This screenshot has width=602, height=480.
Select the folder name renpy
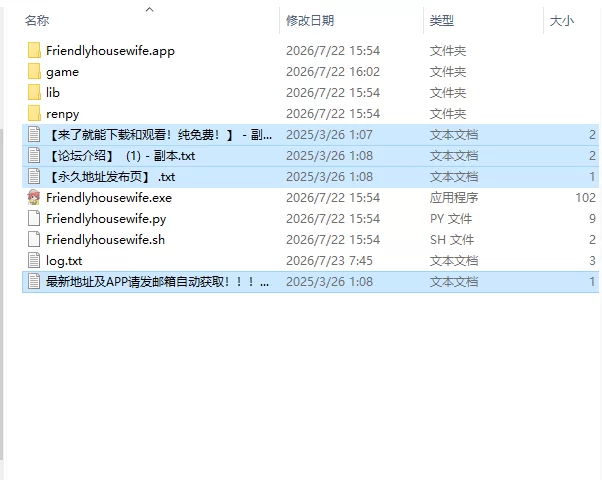[x=63, y=114]
